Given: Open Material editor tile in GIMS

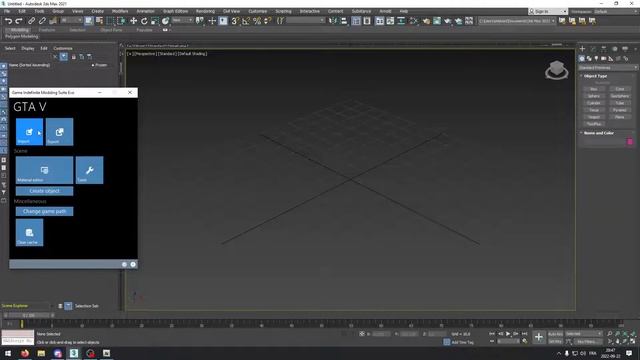Looking at the screenshot, I should click(44, 170).
